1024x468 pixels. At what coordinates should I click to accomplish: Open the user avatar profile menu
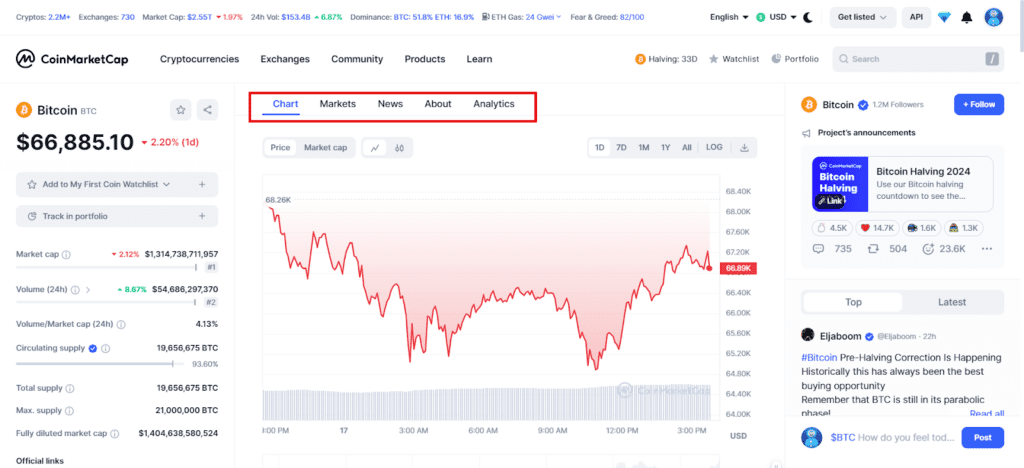click(993, 17)
